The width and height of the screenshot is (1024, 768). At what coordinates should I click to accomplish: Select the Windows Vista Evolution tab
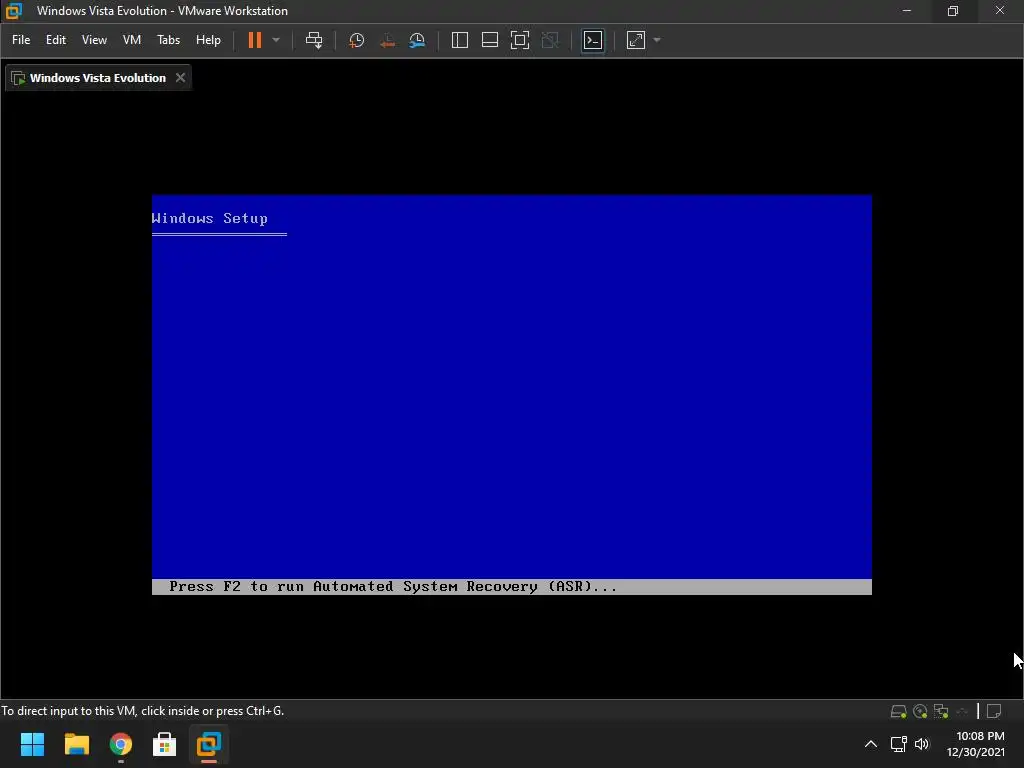97,78
